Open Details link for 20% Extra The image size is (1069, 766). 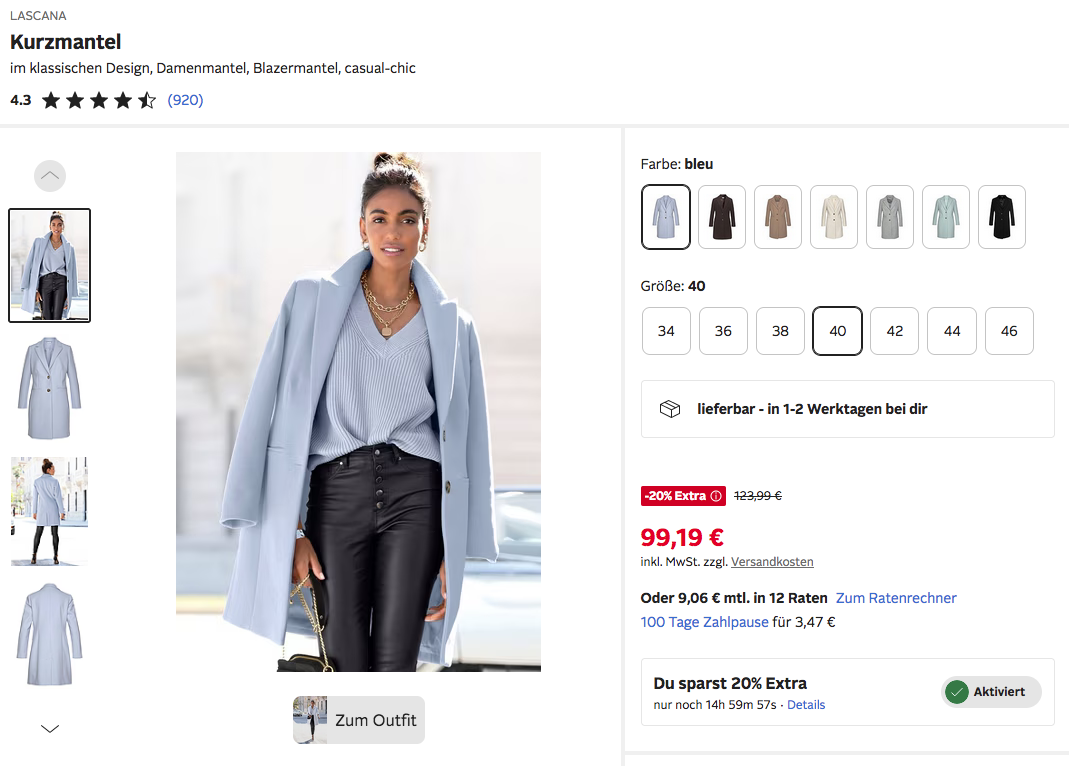[806, 705]
